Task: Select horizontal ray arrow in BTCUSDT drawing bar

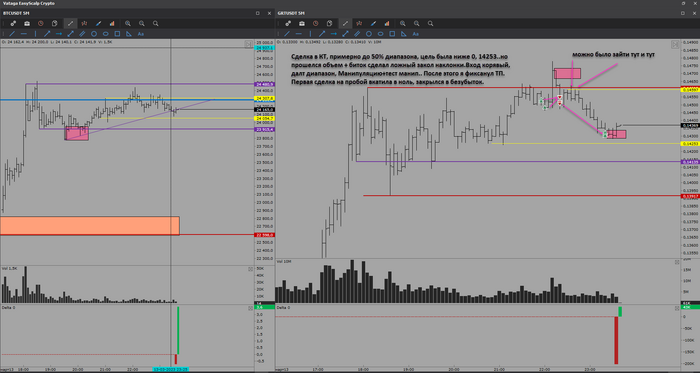Action: pyautogui.click(x=59, y=33)
